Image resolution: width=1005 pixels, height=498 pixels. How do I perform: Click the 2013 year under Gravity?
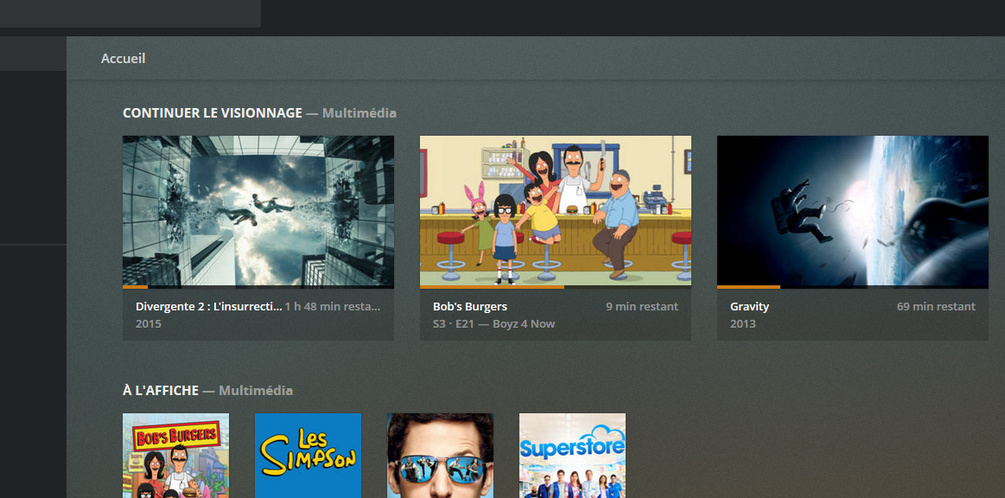click(x=743, y=324)
